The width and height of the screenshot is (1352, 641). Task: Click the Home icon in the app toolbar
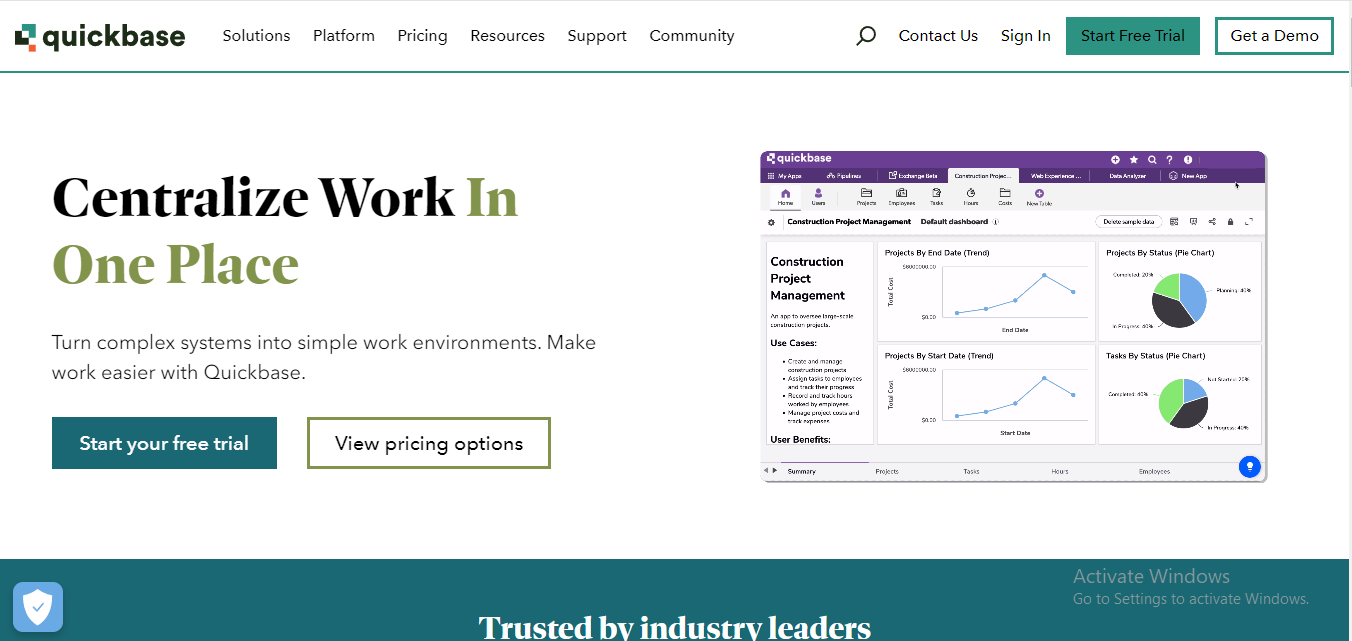pos(785,196)
